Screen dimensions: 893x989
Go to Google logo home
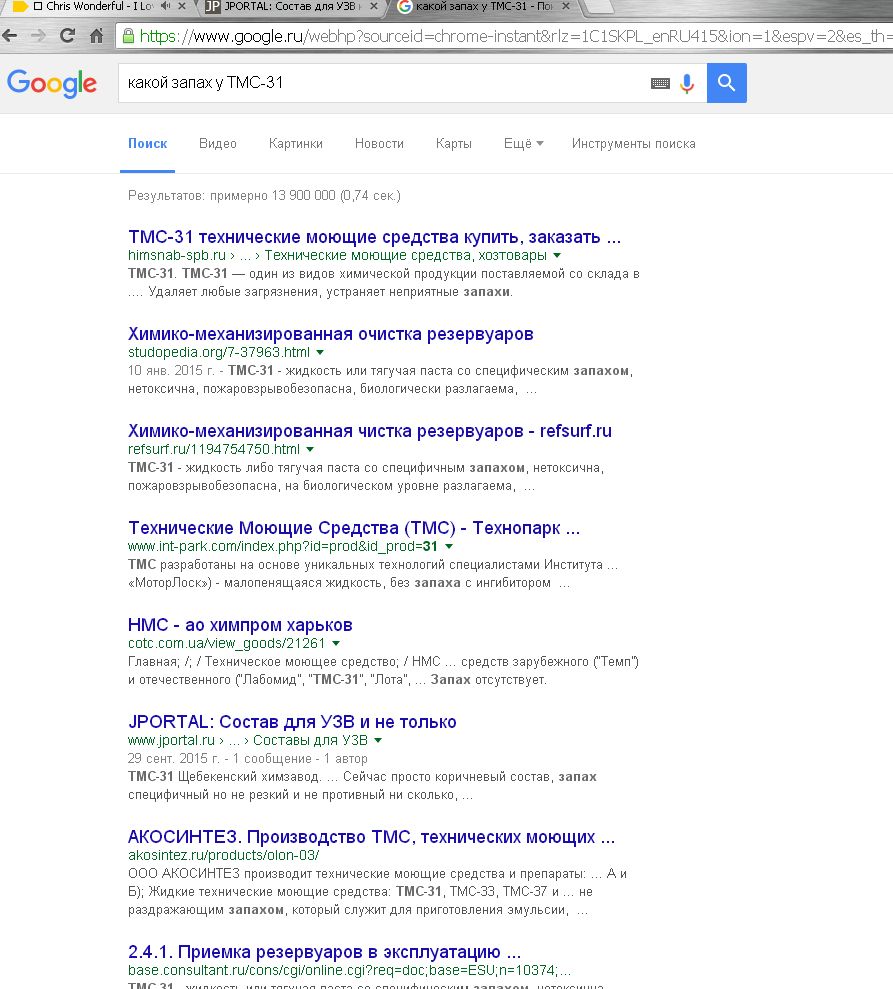pos(52,83)
